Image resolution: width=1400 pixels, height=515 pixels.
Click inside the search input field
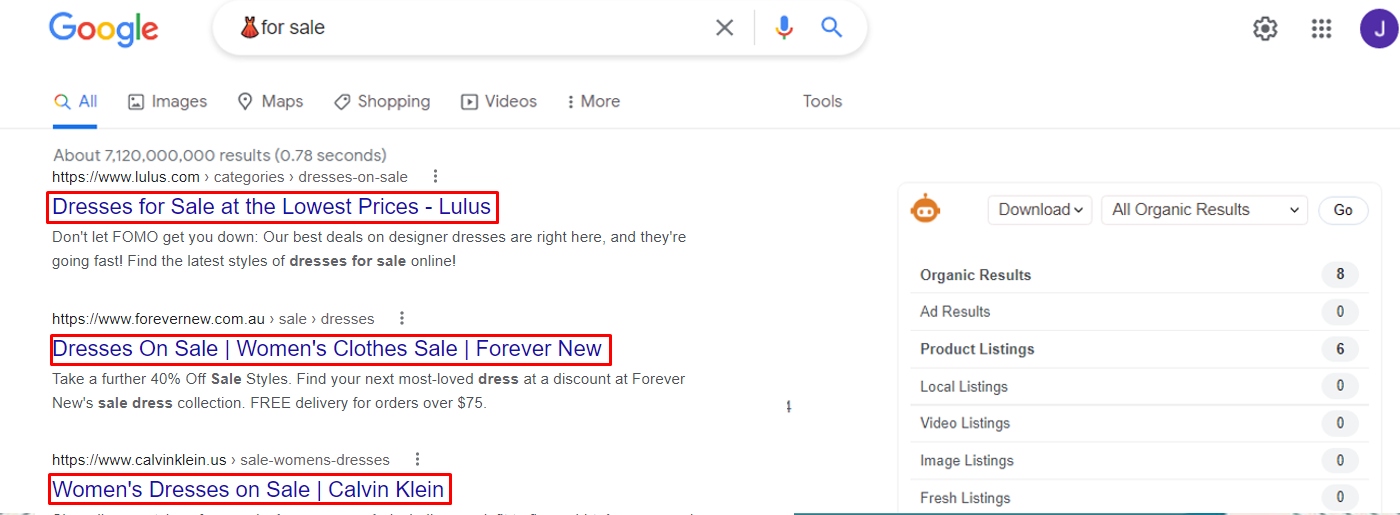480,28
